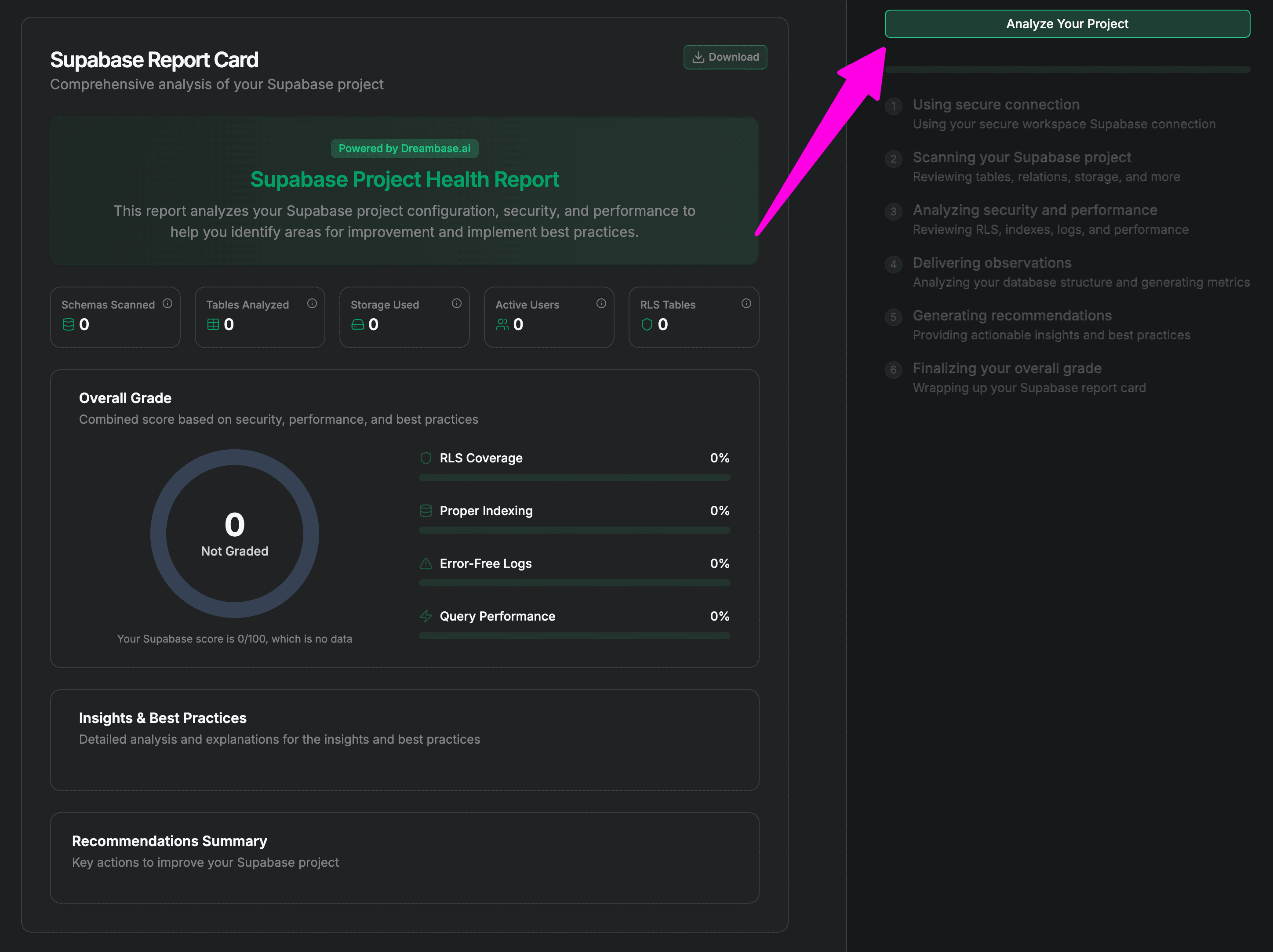
Task: Click the Active Users info icon
Action: pos(601,303)
